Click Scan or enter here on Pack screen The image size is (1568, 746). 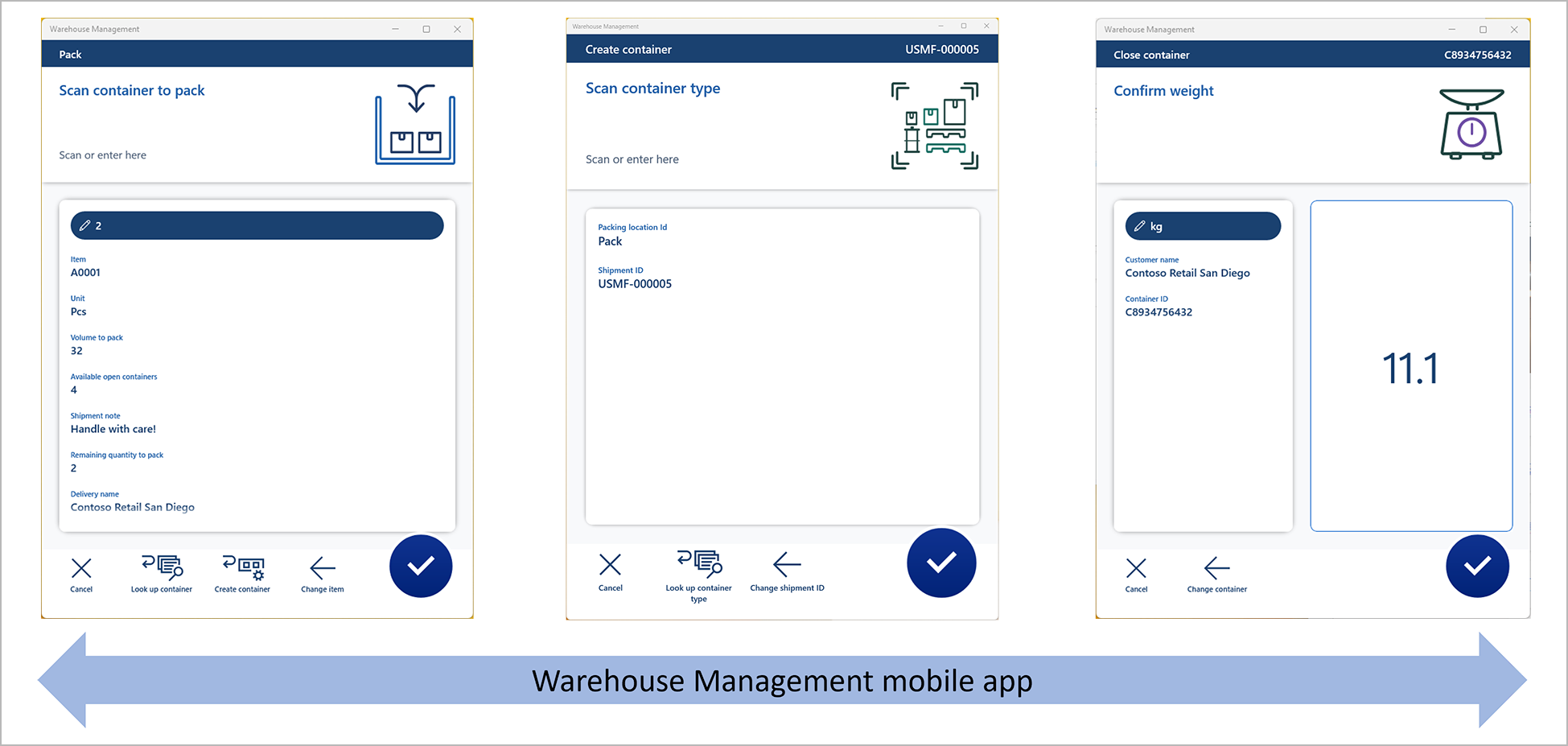click(102, 155)
